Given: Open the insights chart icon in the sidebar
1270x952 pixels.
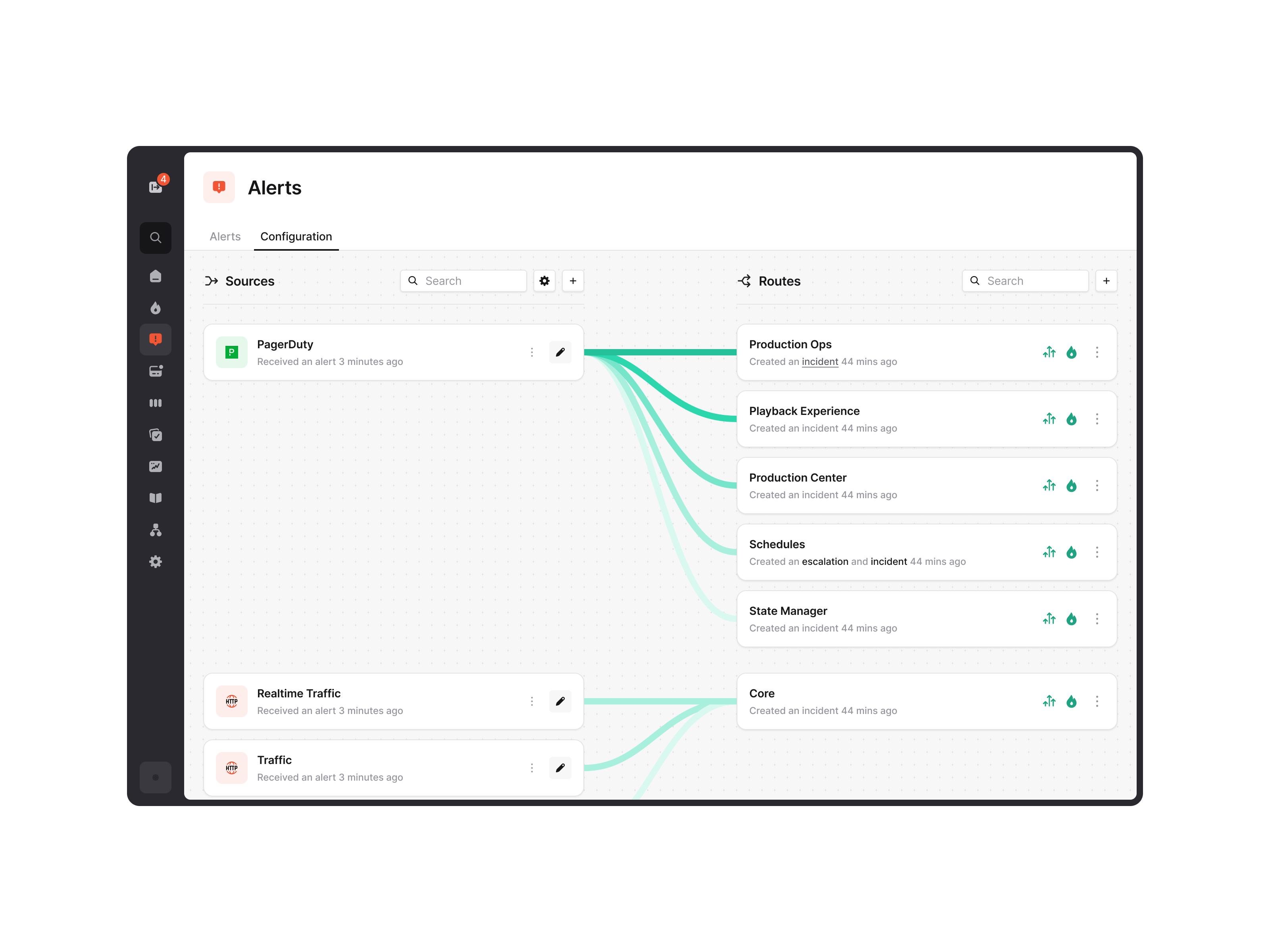Looking at the screenshot, I should point(156,466).
